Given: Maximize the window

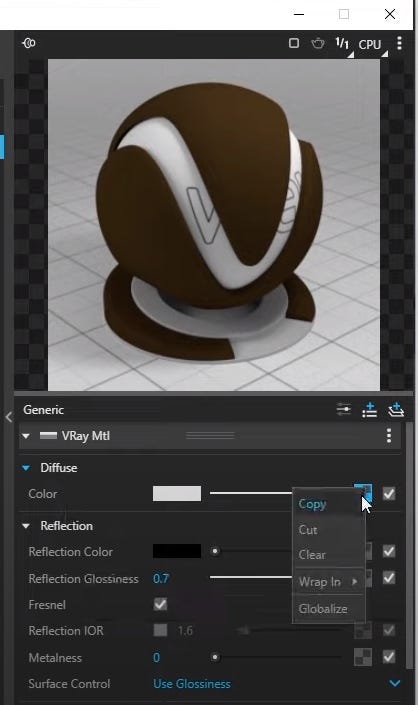Looking at the screenshot, I should tap(344, 14).
